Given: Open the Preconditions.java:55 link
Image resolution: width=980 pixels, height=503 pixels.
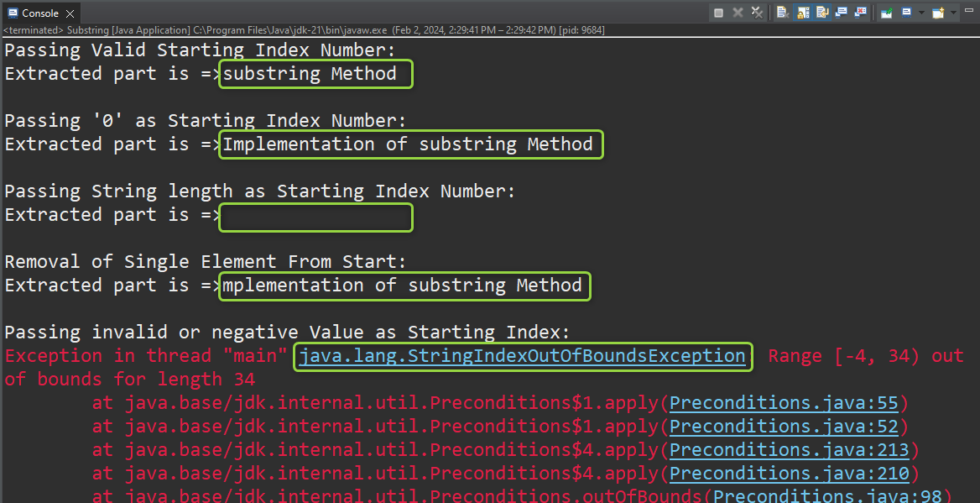Looking at the screenshot, I should 784,404.
